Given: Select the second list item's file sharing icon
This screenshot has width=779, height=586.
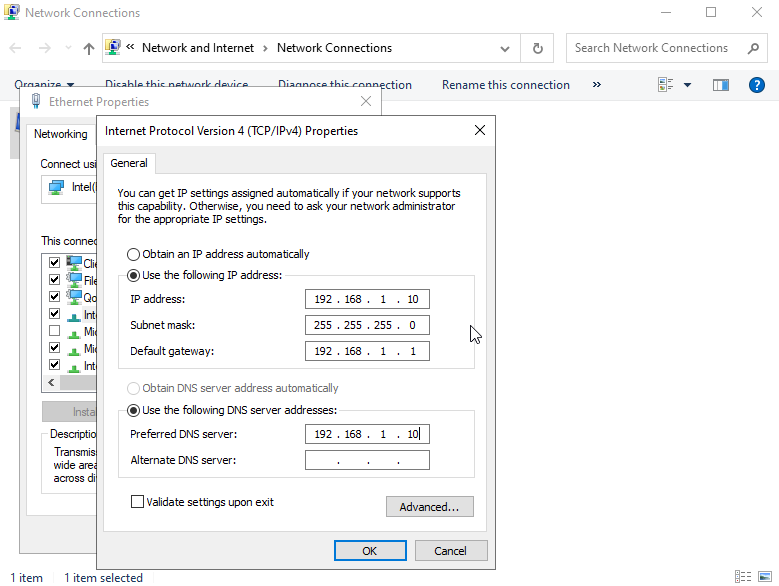Looking at the screenshot, I should [x=74, y=280].
